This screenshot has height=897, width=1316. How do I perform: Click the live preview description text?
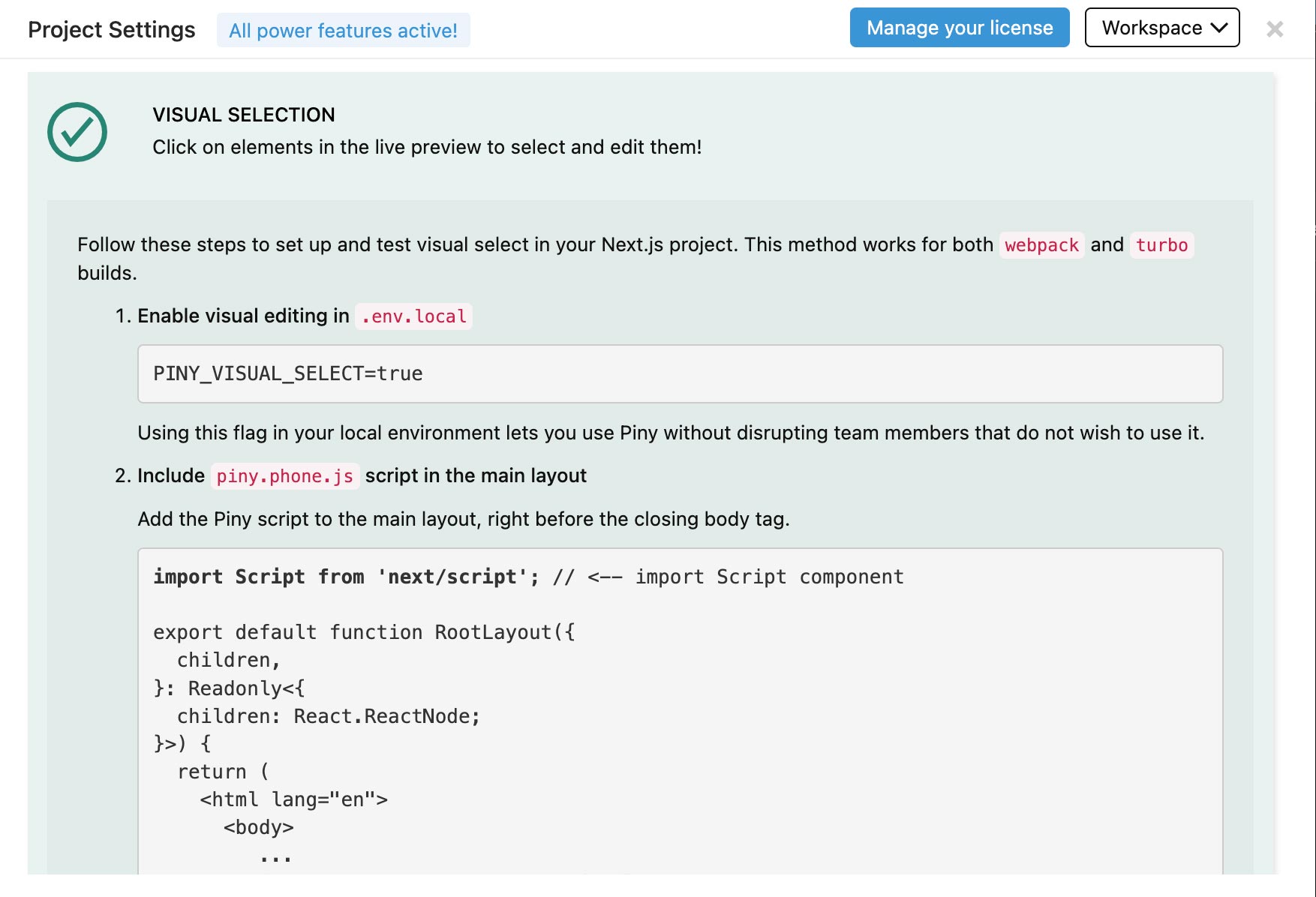coord(427,147)
